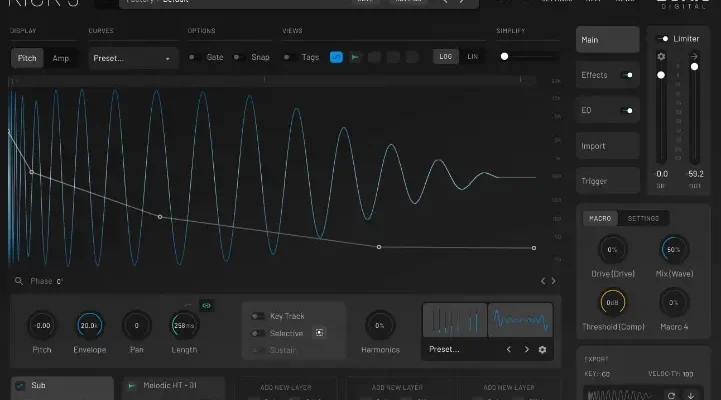721x400 pixels.
Task: Click the Selective target icon
Action: click(320, 332)
